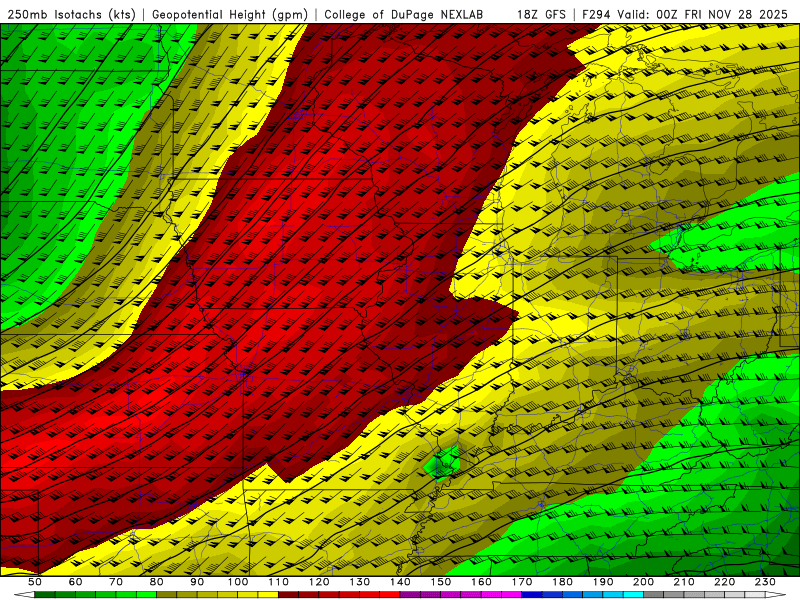The image size is (800, 600).
Task: Click the '250mb Isotachs (kts)' title text
Action: (x=72, y=14)
